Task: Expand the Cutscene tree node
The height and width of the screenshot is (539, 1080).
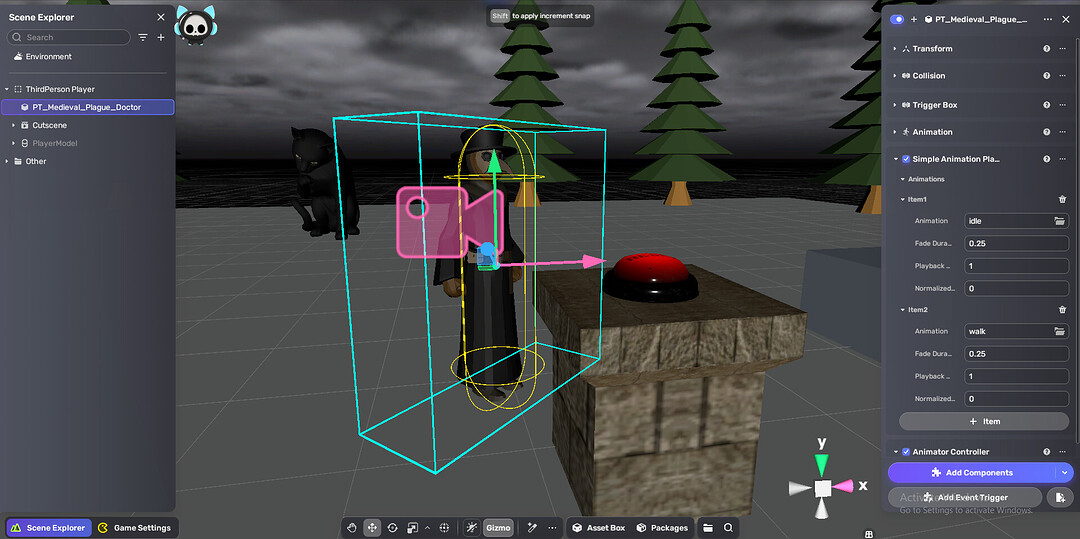Action: click(x=12, y=125)
